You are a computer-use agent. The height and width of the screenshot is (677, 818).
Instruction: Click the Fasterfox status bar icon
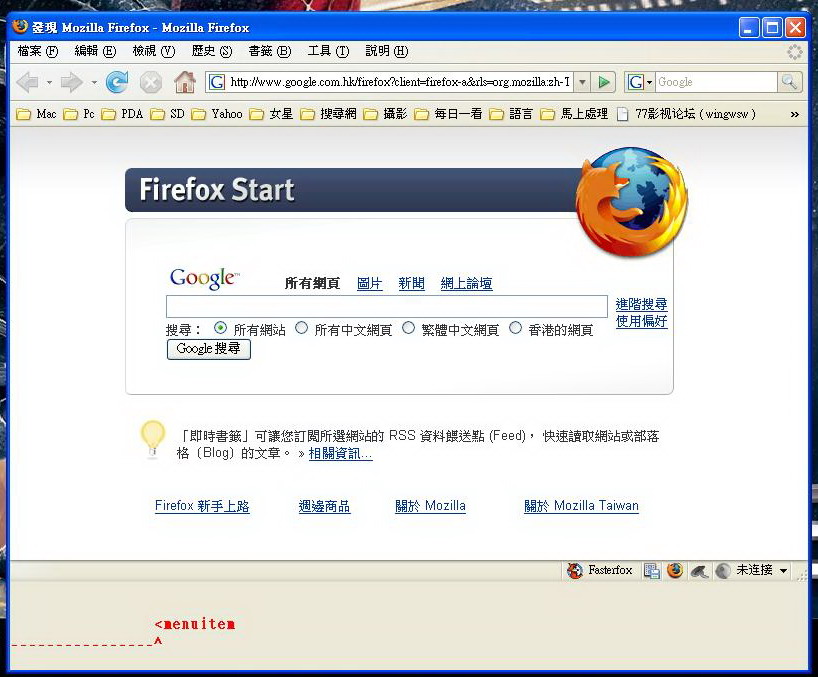[575, 571]
